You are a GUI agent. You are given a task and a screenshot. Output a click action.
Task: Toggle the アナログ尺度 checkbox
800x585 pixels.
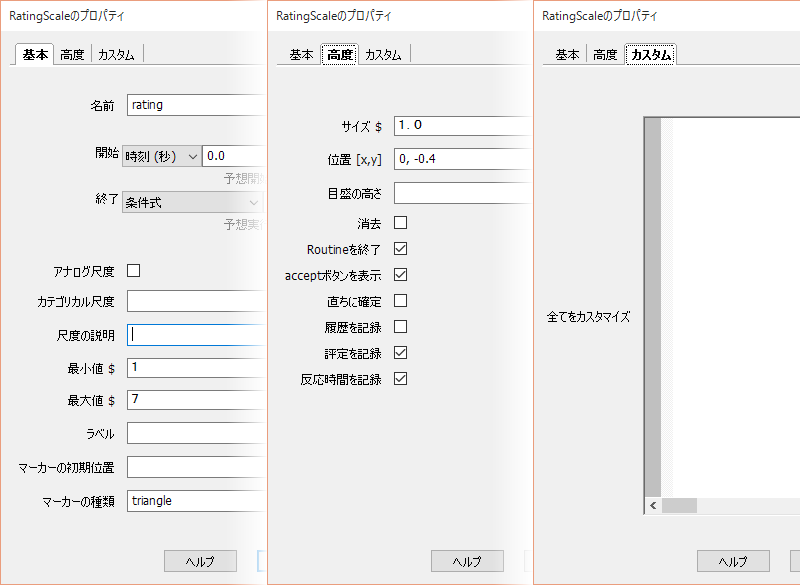134,270
